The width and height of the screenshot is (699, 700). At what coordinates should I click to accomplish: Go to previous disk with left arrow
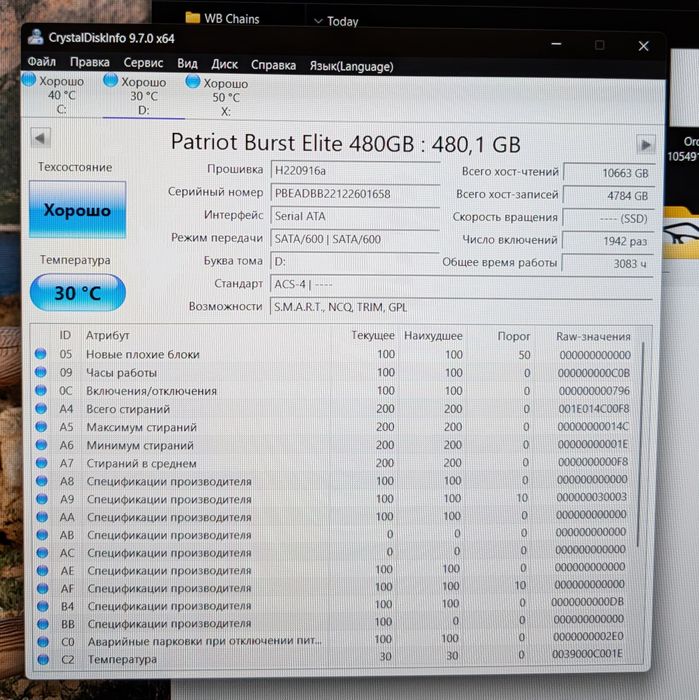(40, 138)
